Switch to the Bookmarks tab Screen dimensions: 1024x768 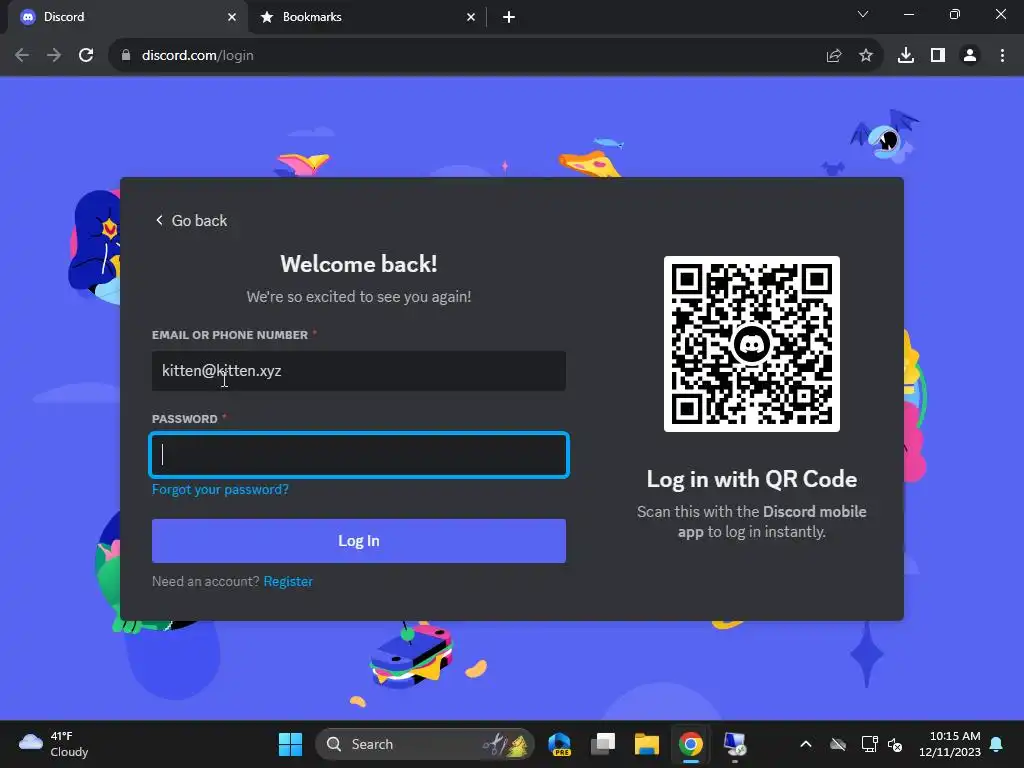(x=367, y=17)
